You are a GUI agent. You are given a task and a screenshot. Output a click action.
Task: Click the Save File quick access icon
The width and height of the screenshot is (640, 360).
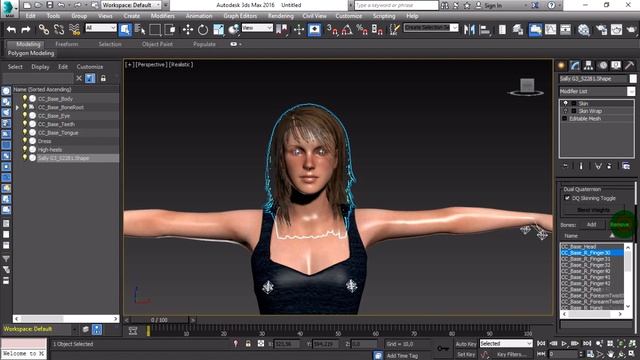(49, 5)
